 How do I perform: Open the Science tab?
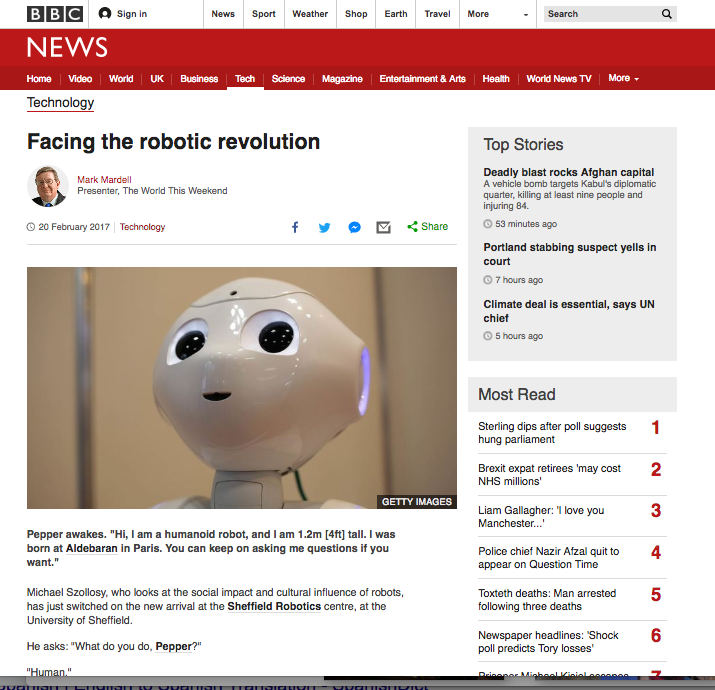[288, 79]
